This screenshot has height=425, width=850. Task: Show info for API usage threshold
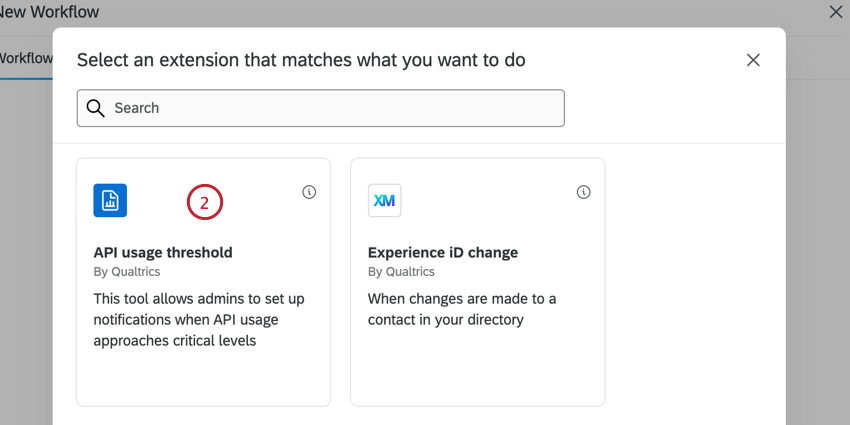pos(309,192)
